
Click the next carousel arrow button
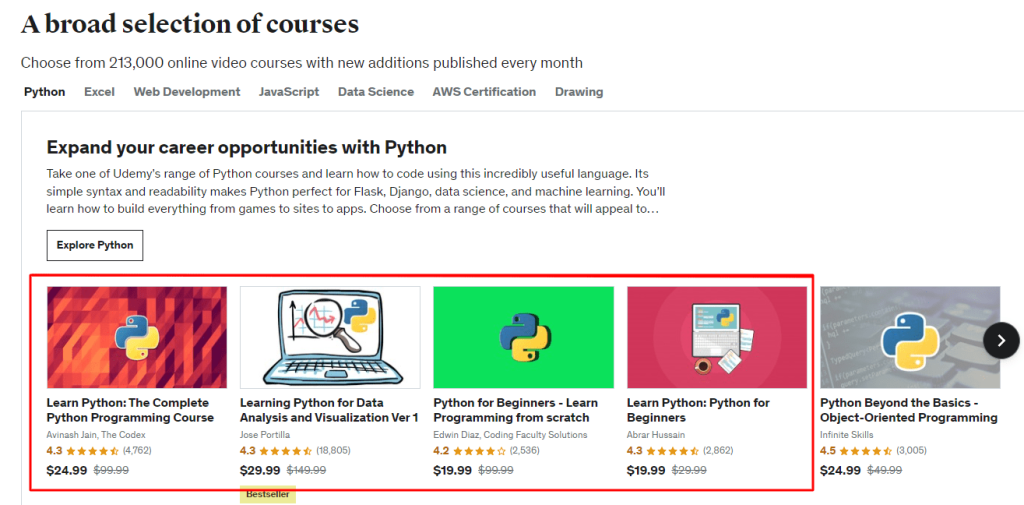pyautogui.click(x=1001, y=340)
